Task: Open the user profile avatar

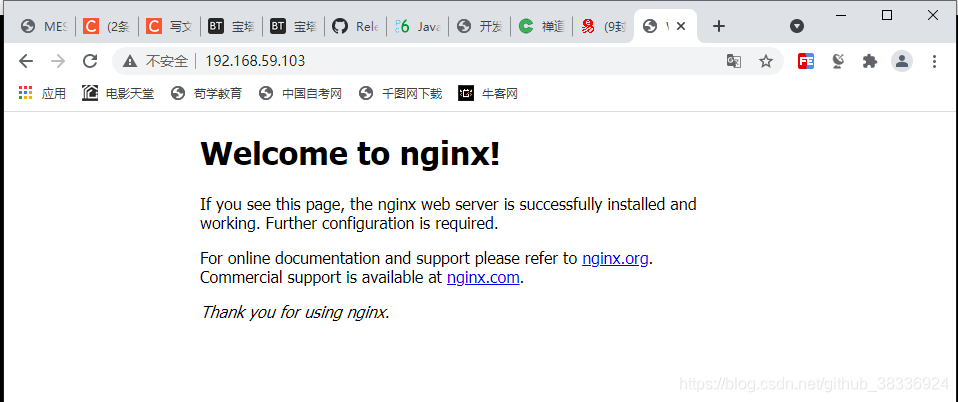Action: pos(902,61)
